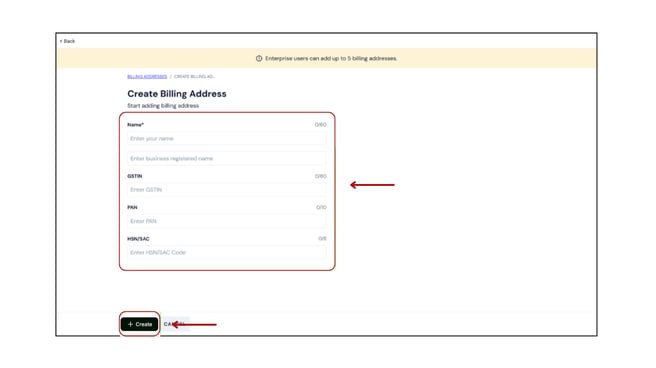The width and height of the screenshot is (656, 368).
Task: Select the Enter GSTIN input field
Action: click(x=227, y=190)
